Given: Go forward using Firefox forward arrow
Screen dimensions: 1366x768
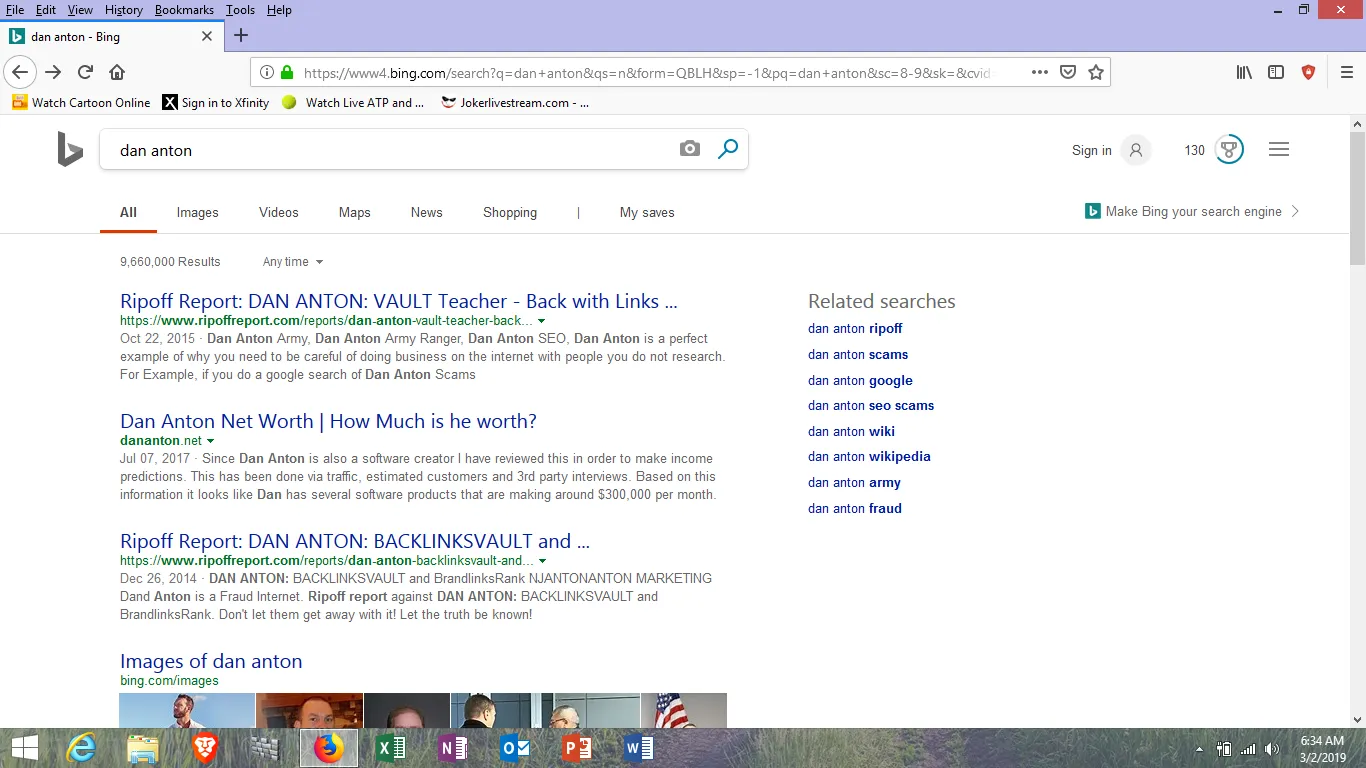Looking at the screenshot, I should 53,72.
